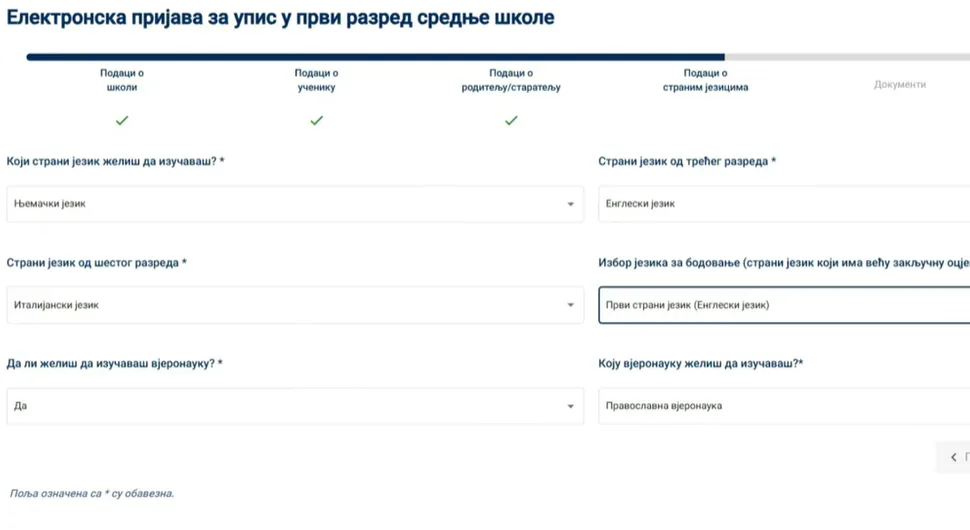Go to the Документи step

tap(899, 85)
